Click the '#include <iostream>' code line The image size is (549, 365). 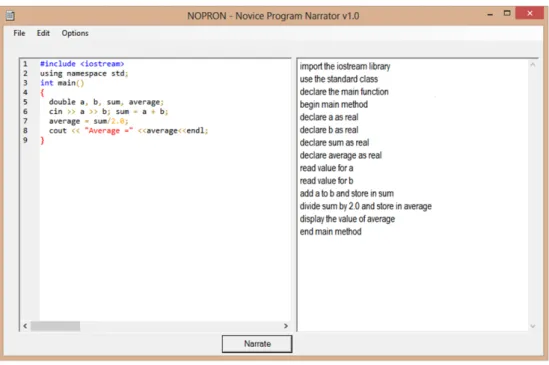click(x=82, y=64)
